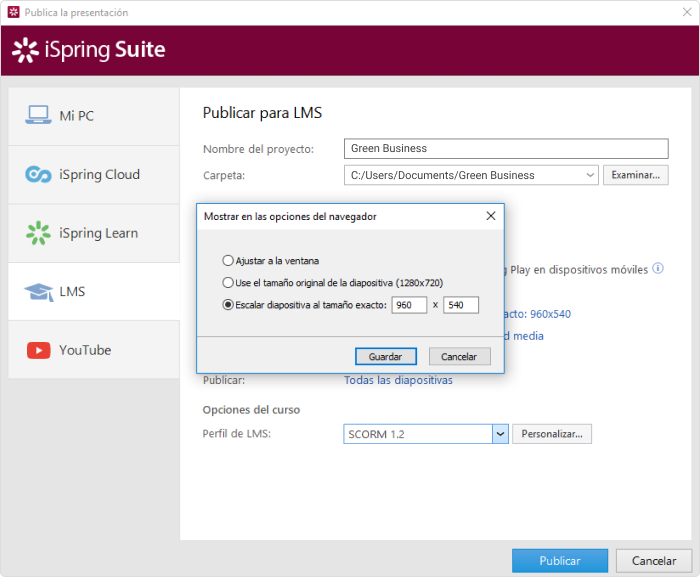Open the 960x540 size link
Viewport: 700px width, 577px height.
538,314
